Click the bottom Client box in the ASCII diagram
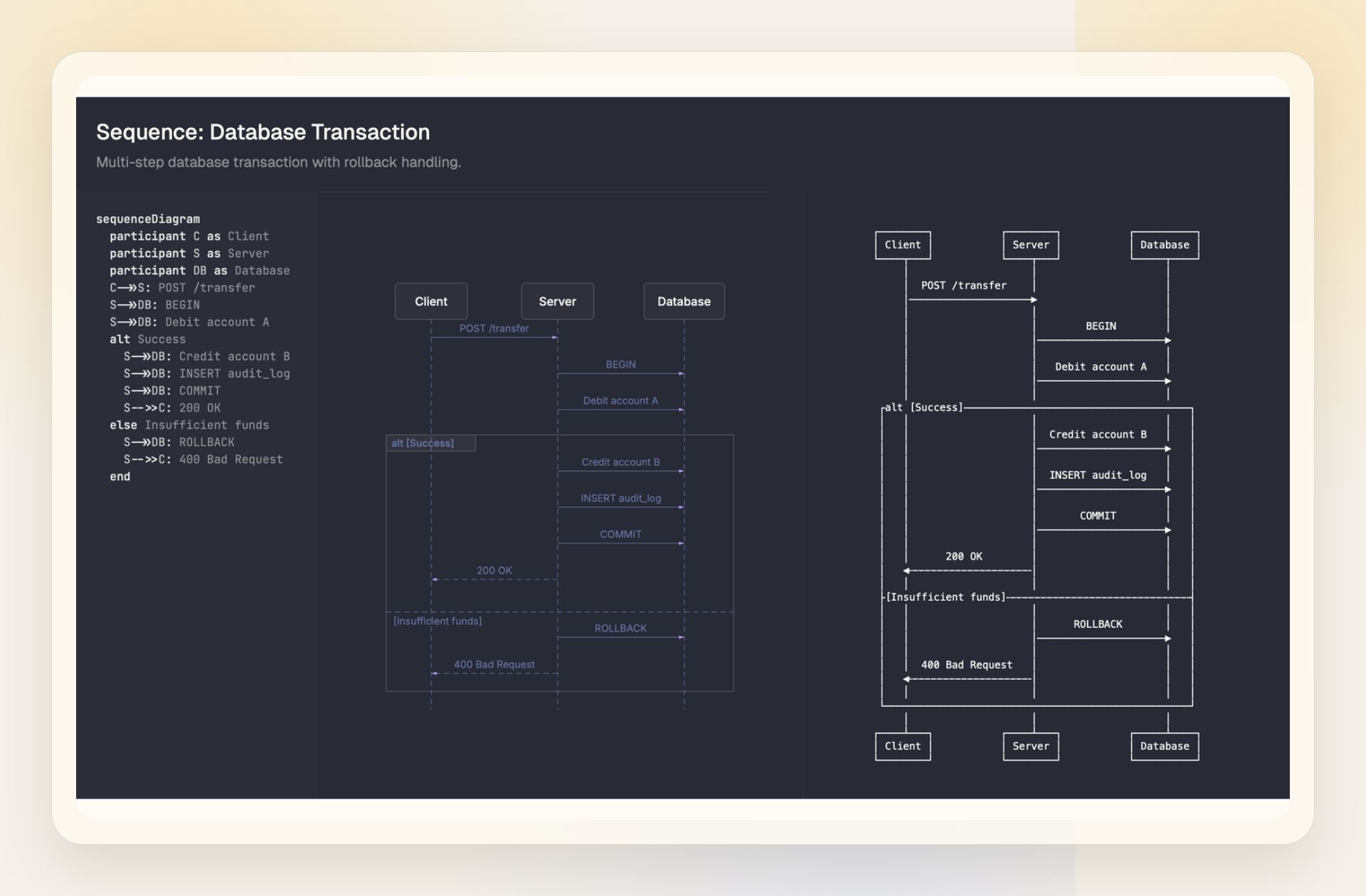The image size is (1366, 896). pyautogui.click(x=903, y=747)
